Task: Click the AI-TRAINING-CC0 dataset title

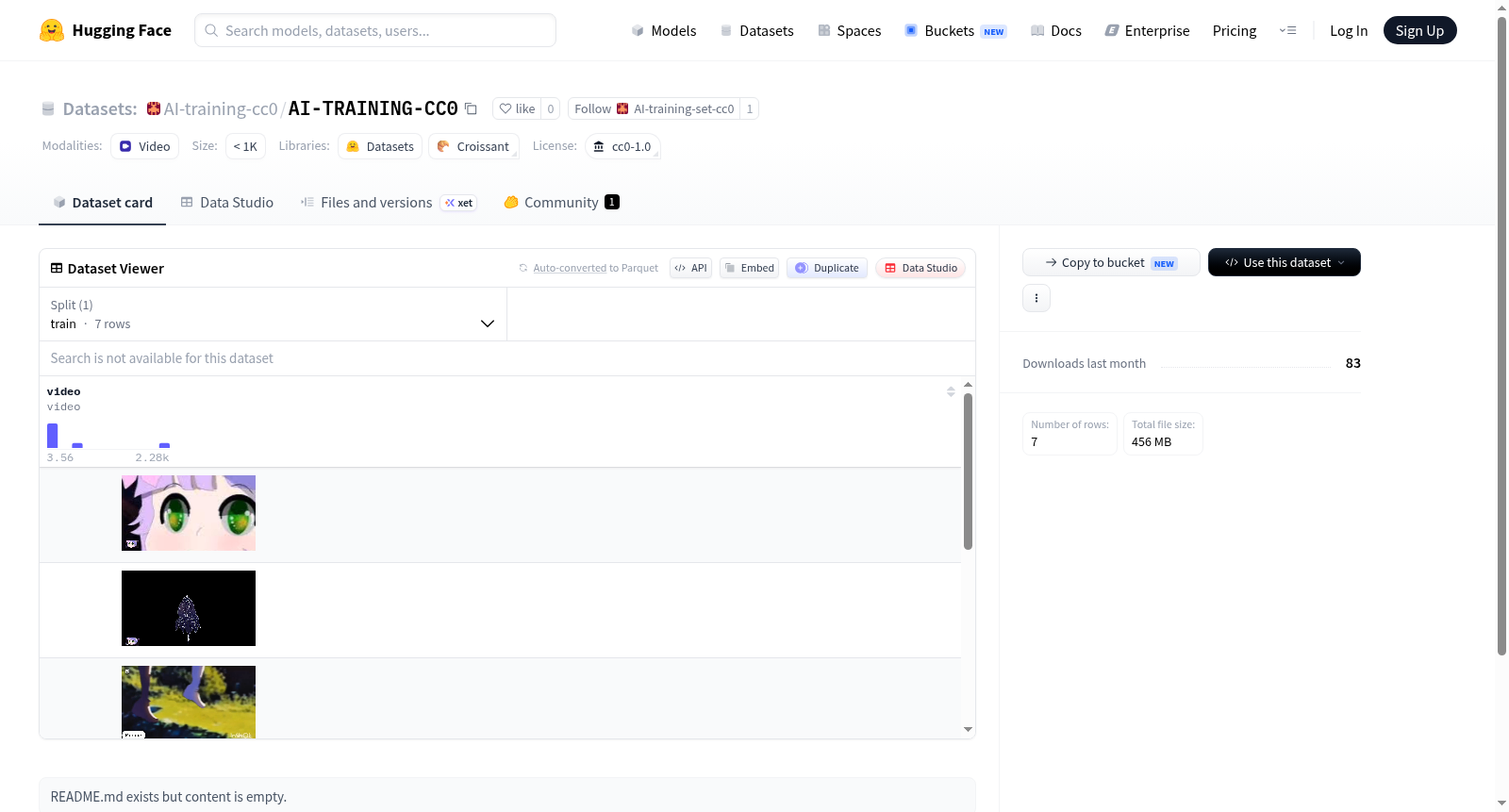Action: 373,108
